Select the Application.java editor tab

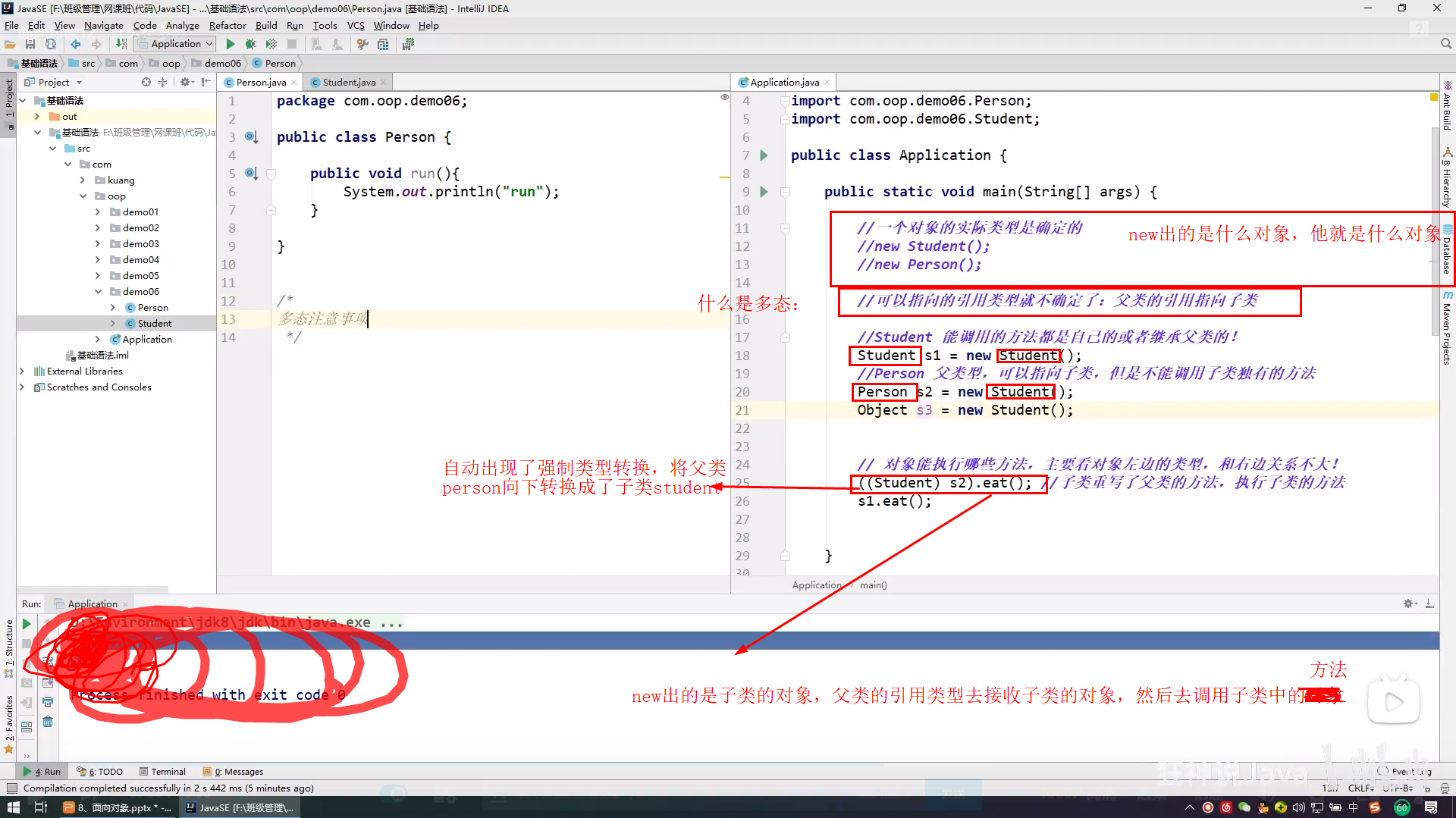784,82
